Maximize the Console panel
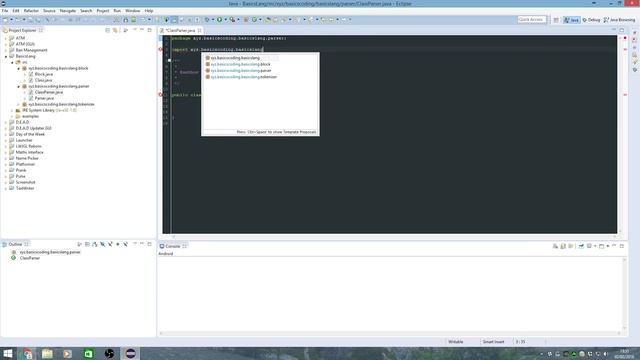 (x=622, y=246)
